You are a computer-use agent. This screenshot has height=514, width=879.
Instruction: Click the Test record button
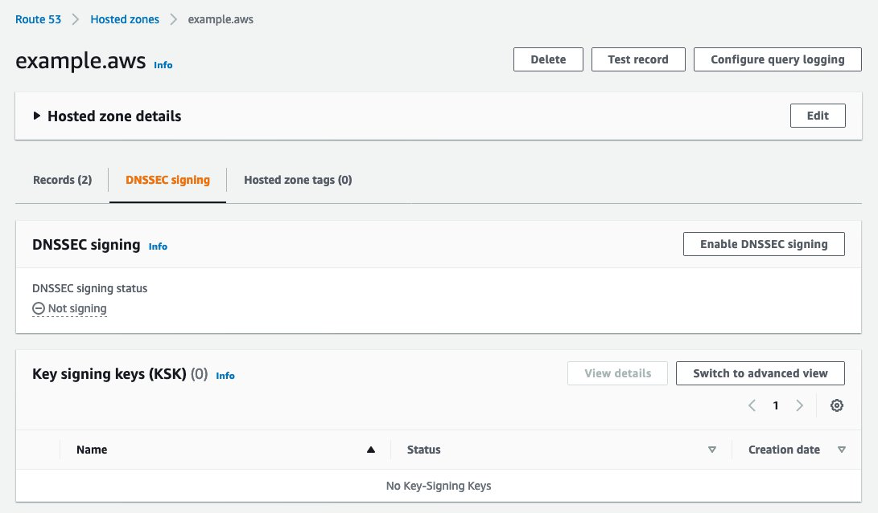[x=638, y=59]
